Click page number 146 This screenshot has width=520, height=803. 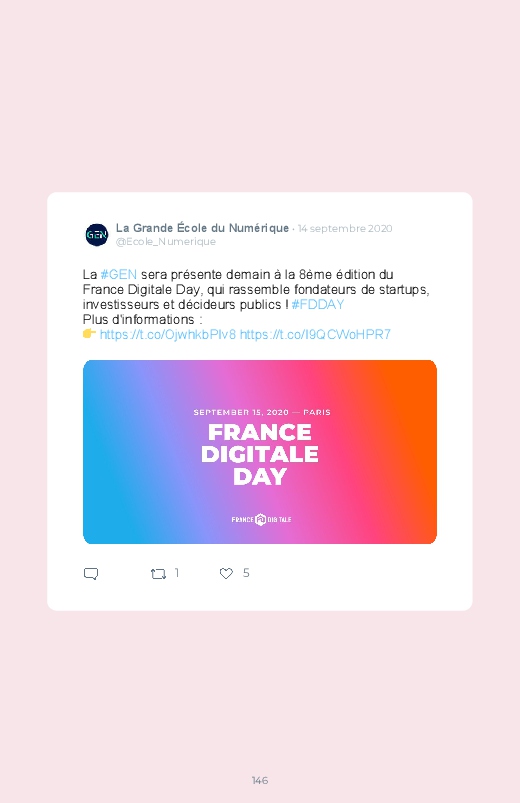coord(260,780)
